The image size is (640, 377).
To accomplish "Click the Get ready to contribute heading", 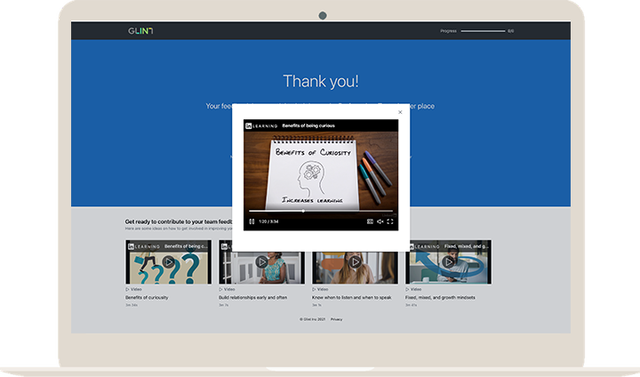I will coord(178,222).
